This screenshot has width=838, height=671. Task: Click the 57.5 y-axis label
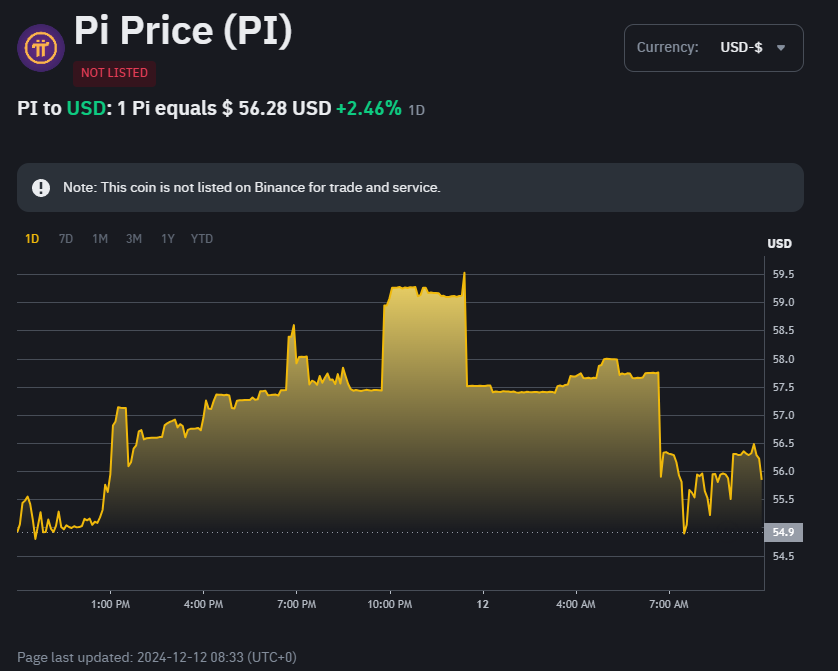point(783,387)
